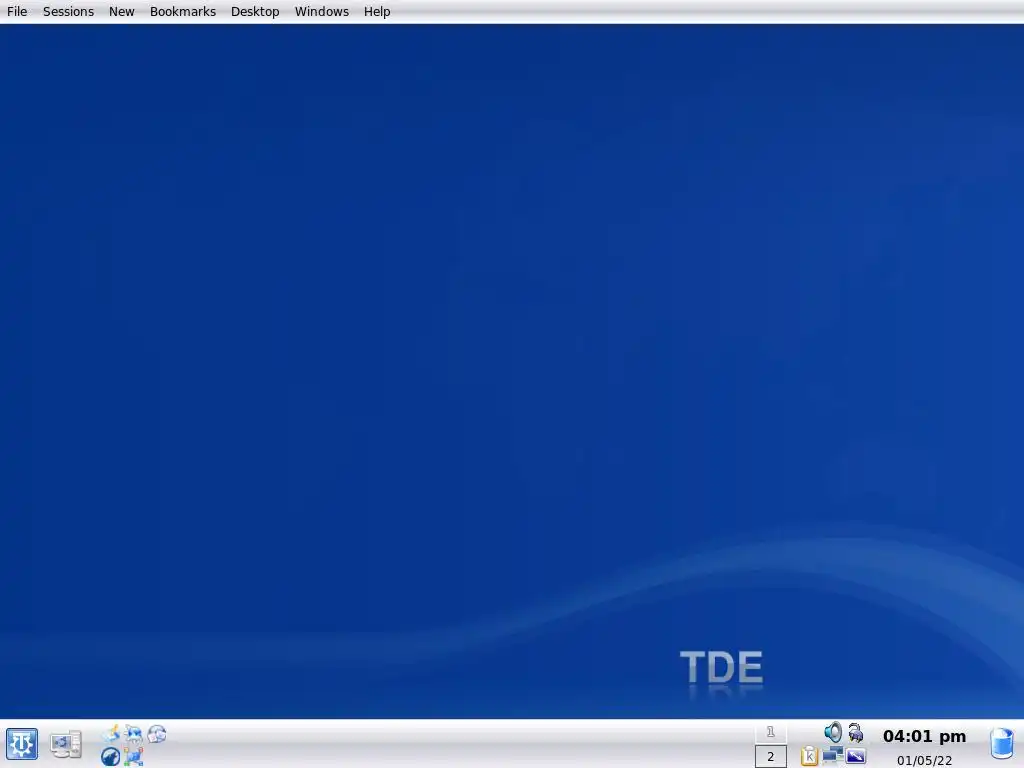Launch the globe-with-documents quick launcher icon
Viewport: 1024px width, 768px height.
pos(157,733)
